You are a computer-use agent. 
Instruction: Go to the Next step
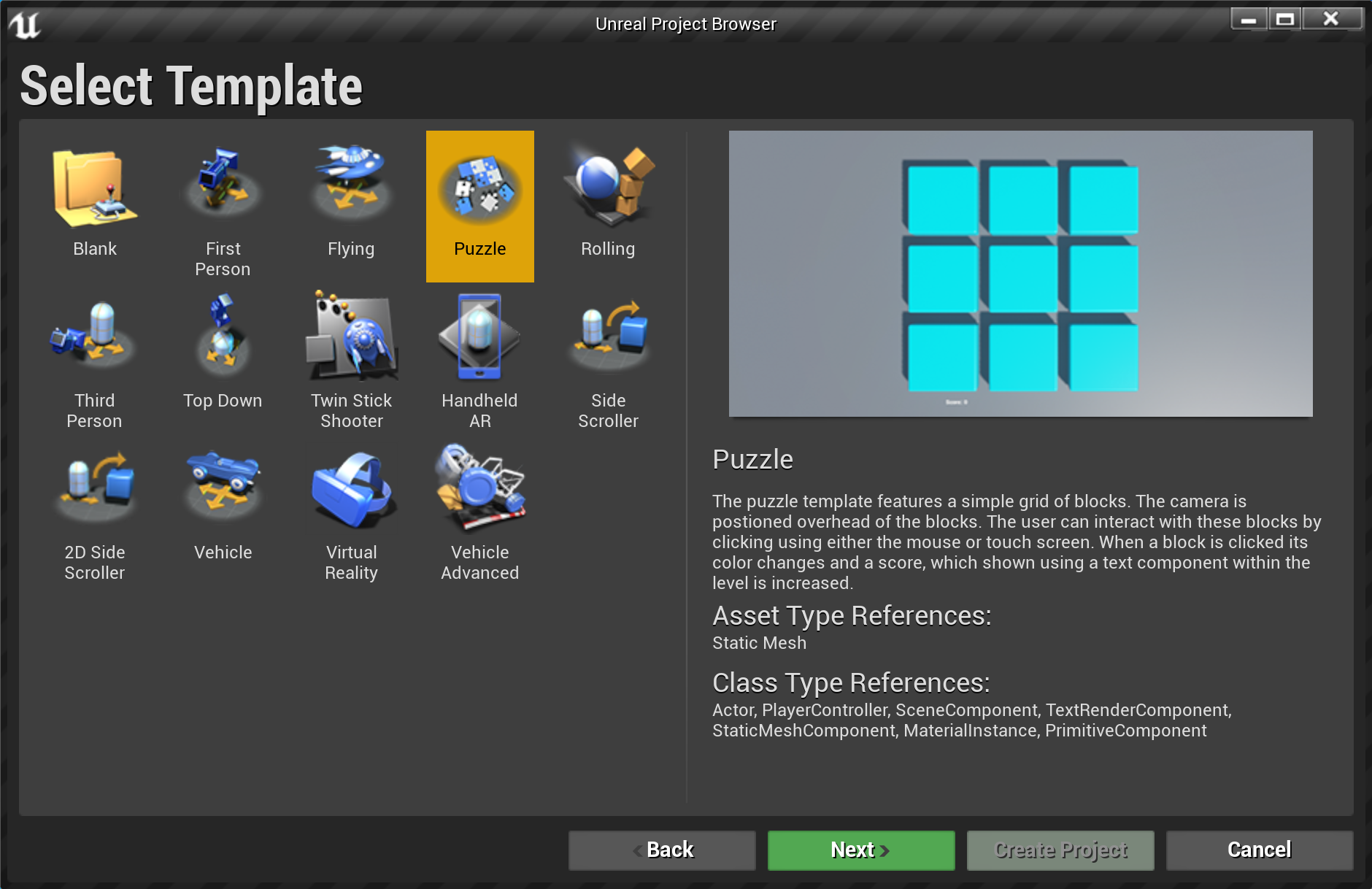point(860,850)
